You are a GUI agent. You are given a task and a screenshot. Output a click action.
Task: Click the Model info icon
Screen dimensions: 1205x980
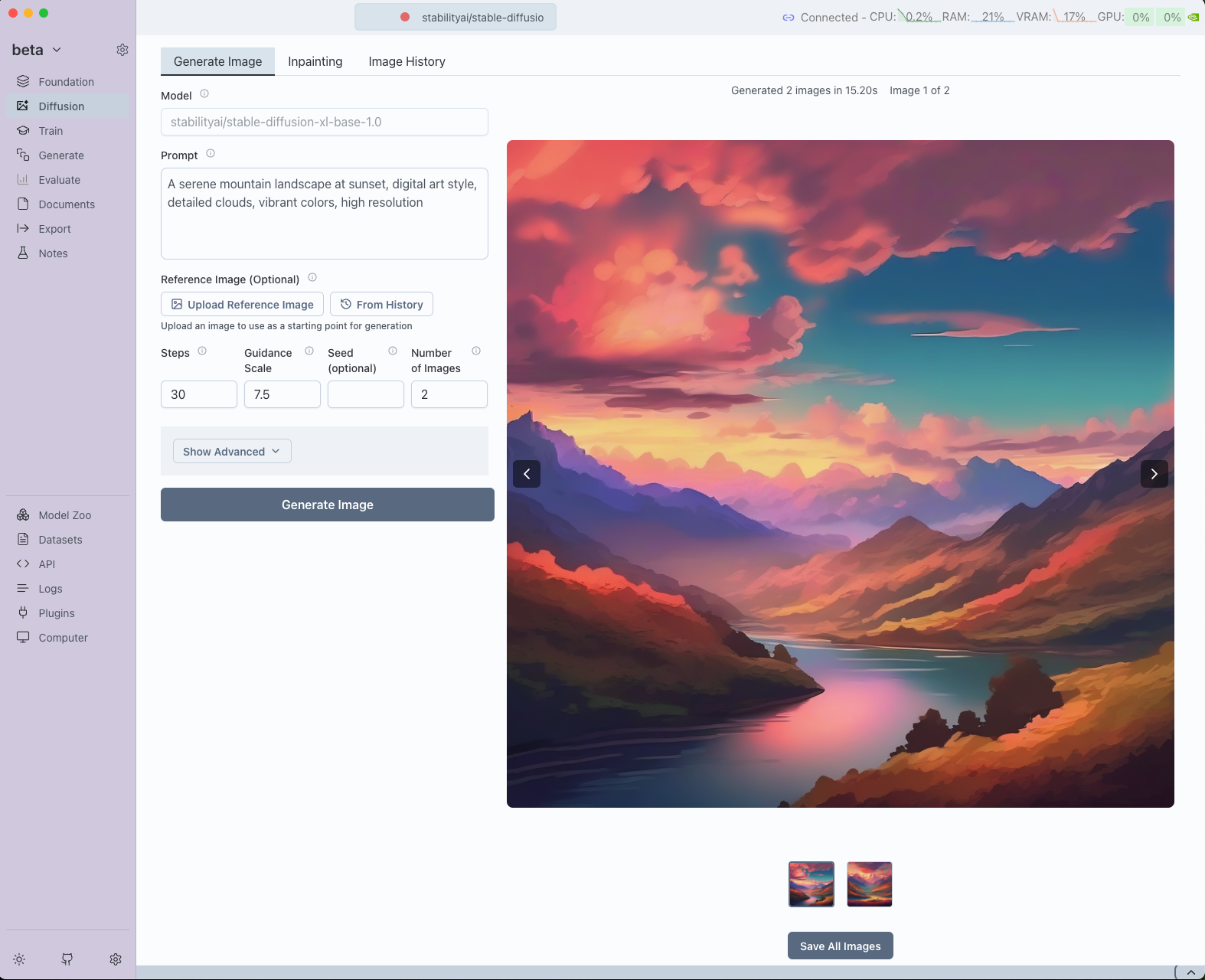pos(204,94)
